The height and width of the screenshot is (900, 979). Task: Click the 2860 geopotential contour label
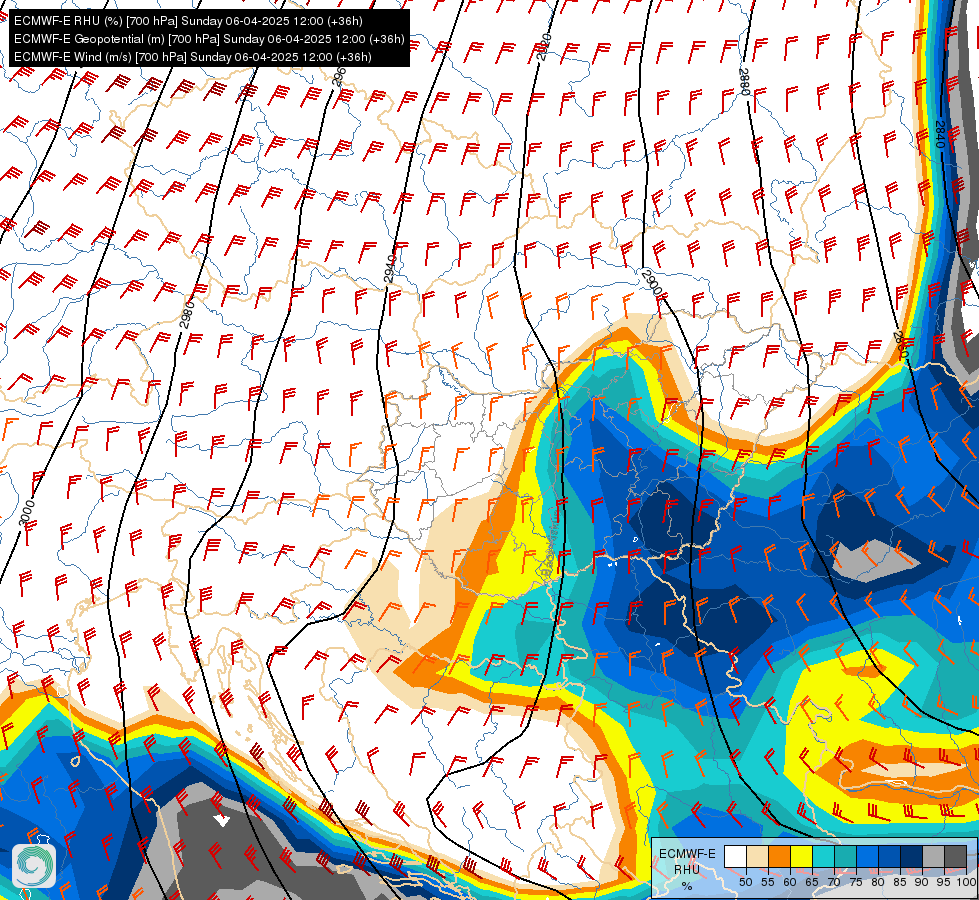(900, 345)
